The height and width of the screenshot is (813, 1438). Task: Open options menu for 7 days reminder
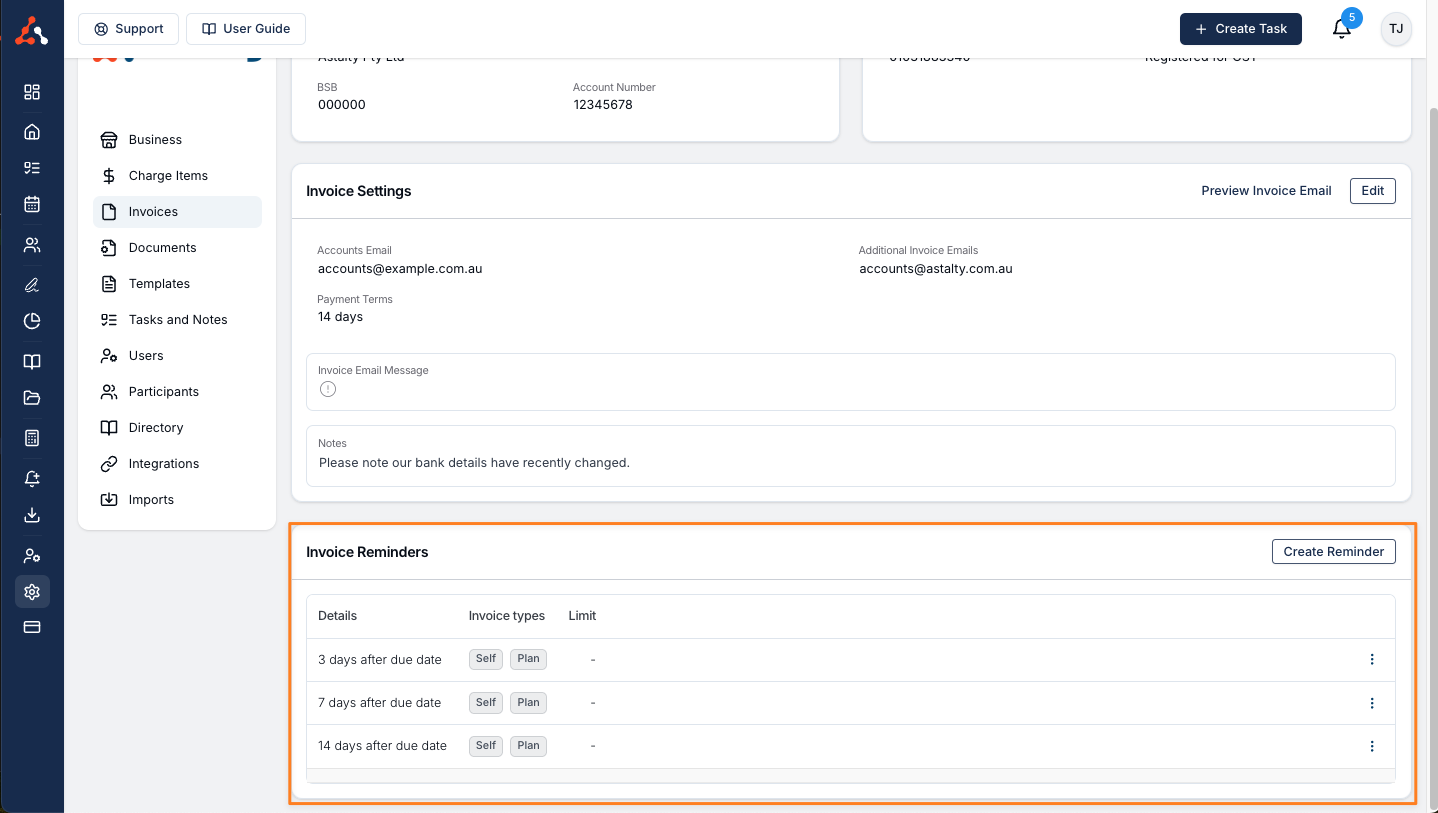pos(1371,703)
